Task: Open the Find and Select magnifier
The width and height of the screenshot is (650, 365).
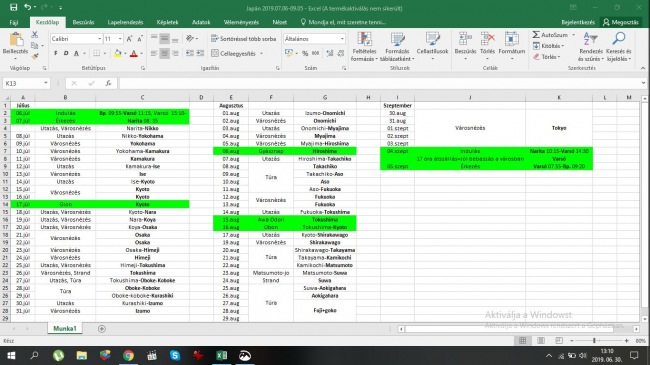Action: pos(619,39)
